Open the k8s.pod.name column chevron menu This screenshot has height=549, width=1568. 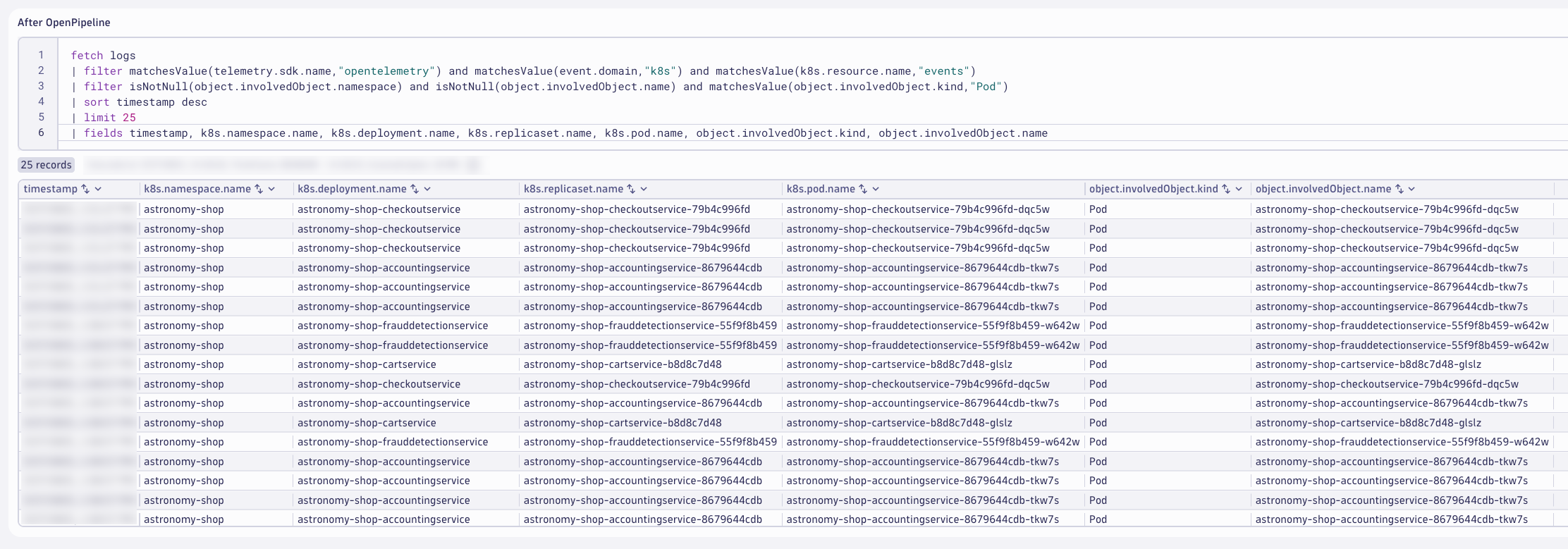876,189
